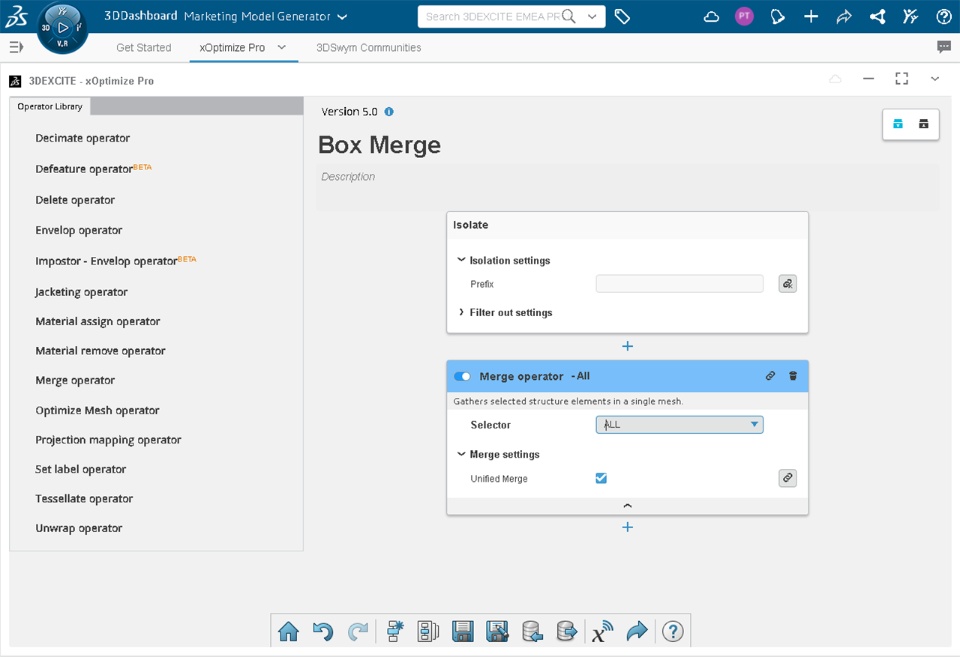Click the blue share arrow in bottom toolbar
The height and width of the screenshot is (657, 960).
pos(637,631)
